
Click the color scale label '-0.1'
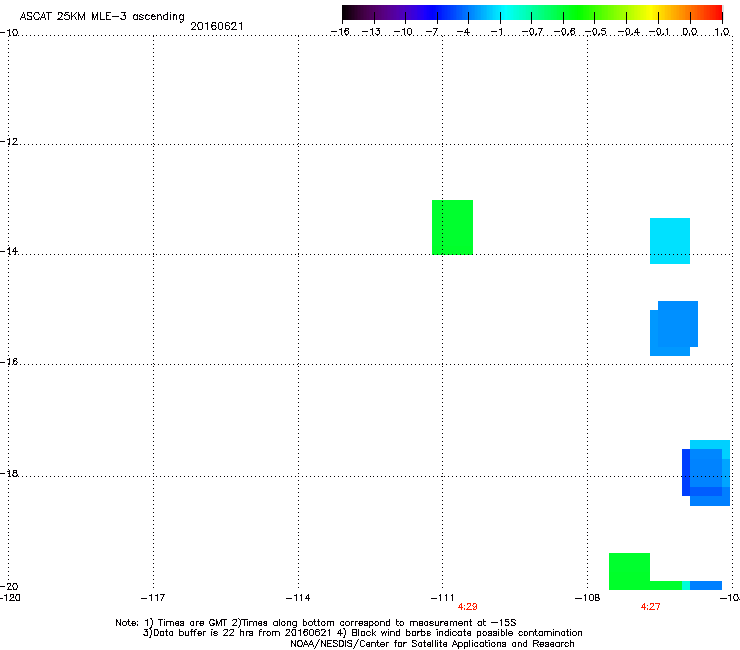[659, 32]
